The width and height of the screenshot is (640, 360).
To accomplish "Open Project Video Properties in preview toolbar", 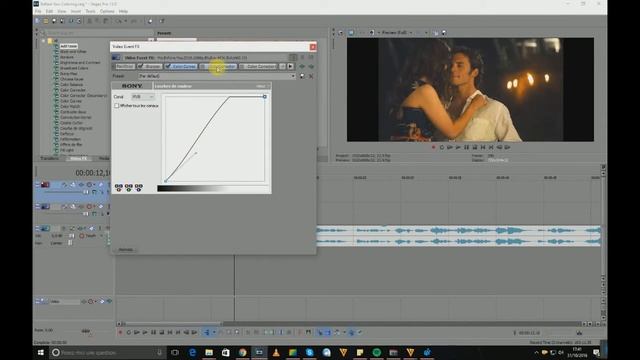I will (340, 33).
